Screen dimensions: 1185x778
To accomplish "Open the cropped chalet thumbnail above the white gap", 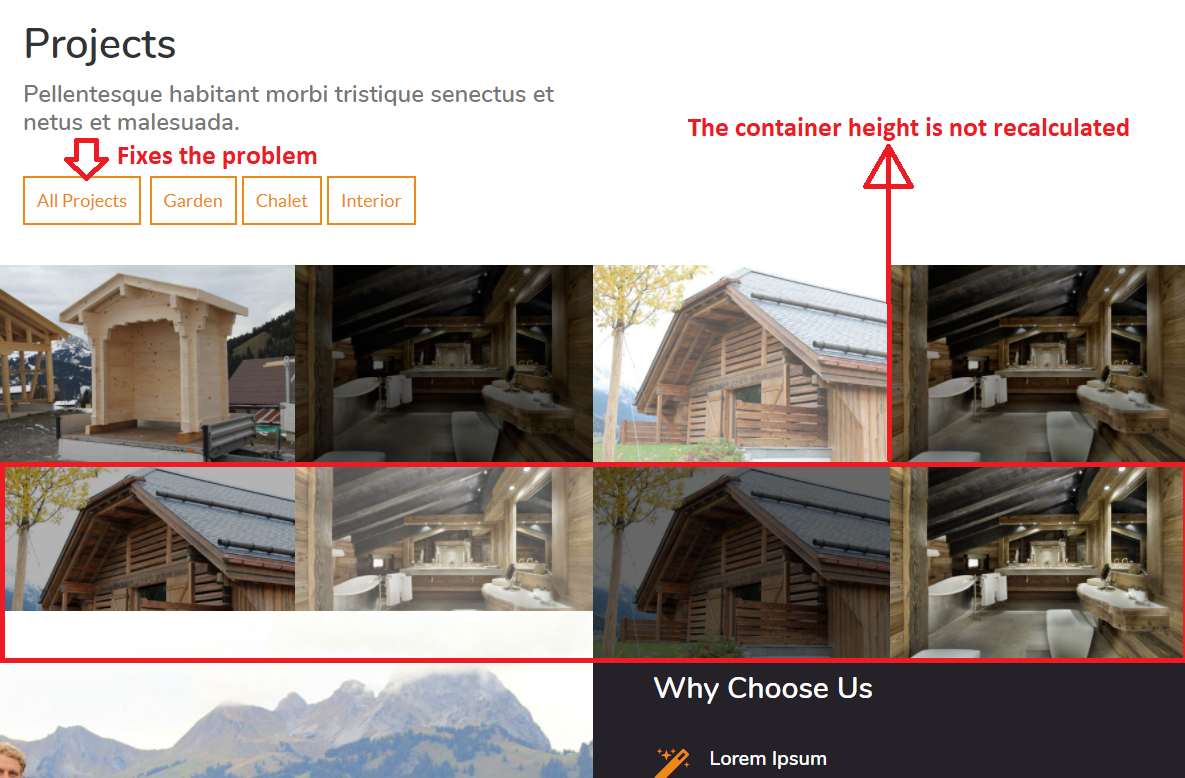I will click(x=150, y=538).
